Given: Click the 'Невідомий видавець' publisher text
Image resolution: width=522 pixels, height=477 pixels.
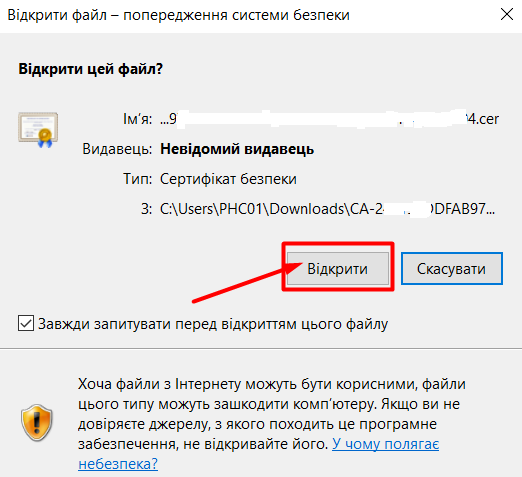Looking at the screenshot, I should click(237, 149).
